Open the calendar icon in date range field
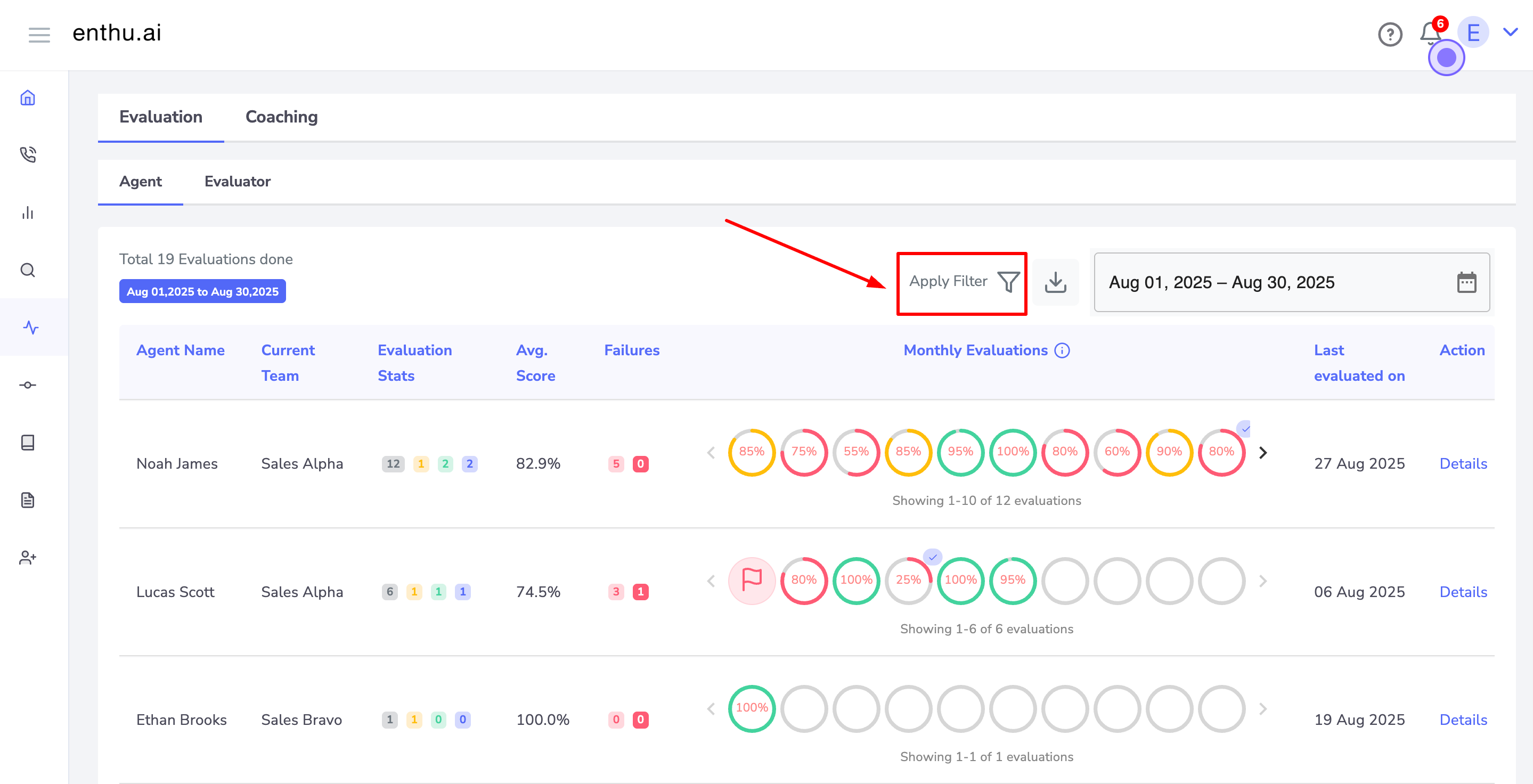Screen dimensions: 1533x784 tap(1466, 282)
